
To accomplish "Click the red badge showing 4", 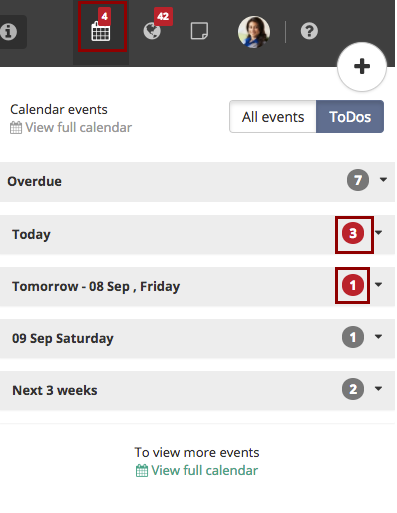I will (105, 16).
